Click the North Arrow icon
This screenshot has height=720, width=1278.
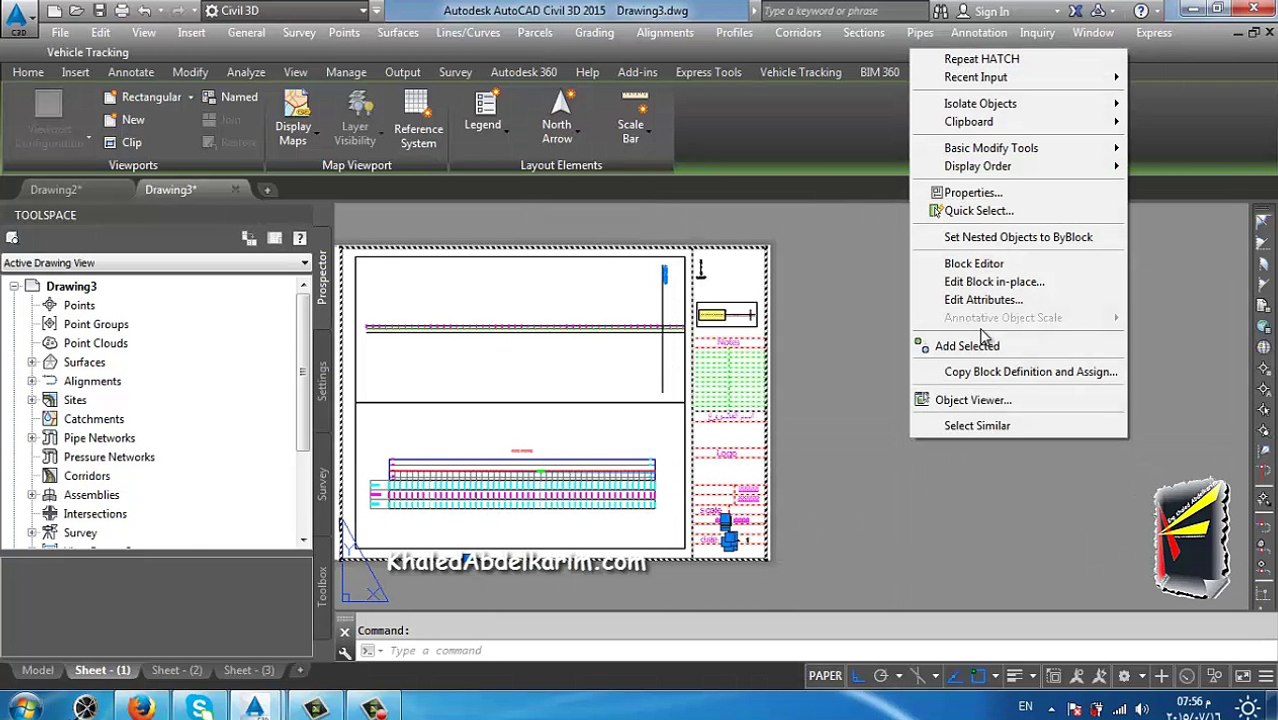coord(561,102)
